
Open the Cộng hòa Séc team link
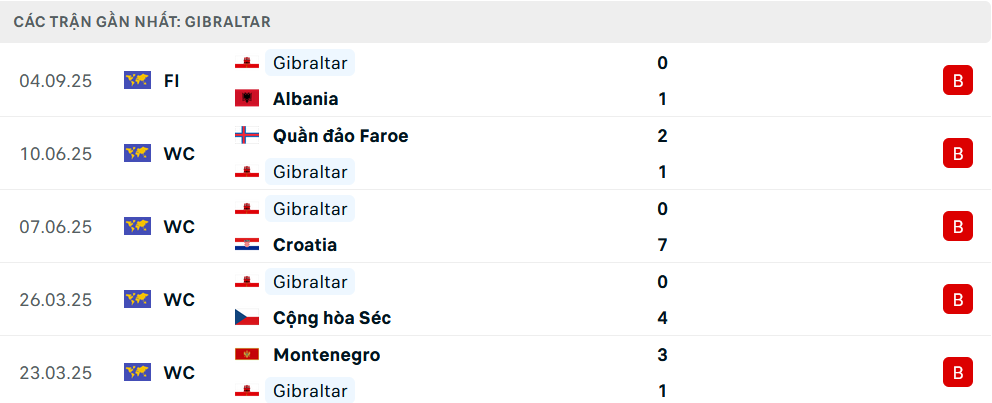coord(331,318)
